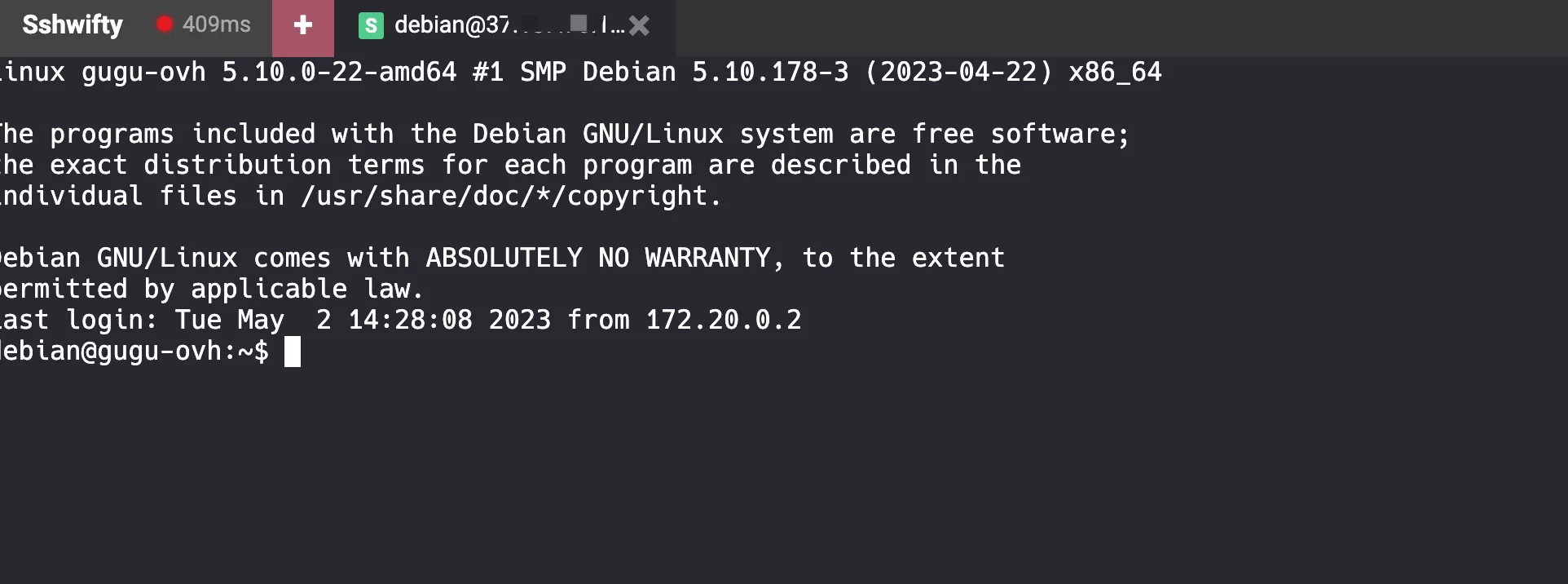Click the (2023-04-22) build date text
Image resolution: width=1568 pixels, height=584 pixels.
click(x=958, y=73)
